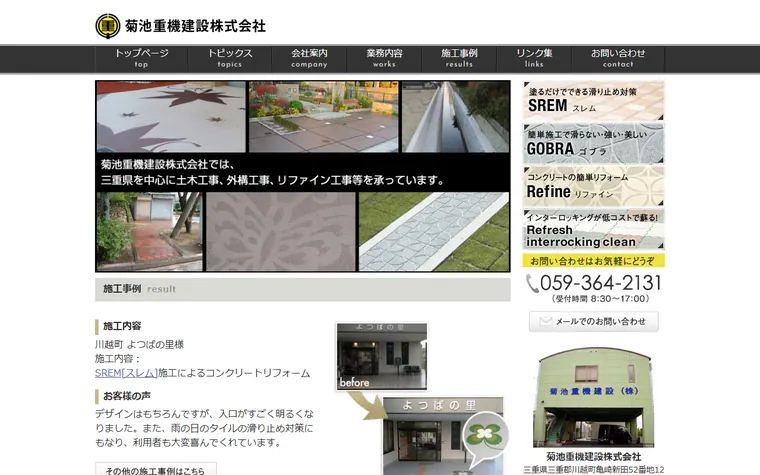This screenshot has width=760, height=475.
Task: Click the red brick path hero image
Action: [x=149, y=231]
